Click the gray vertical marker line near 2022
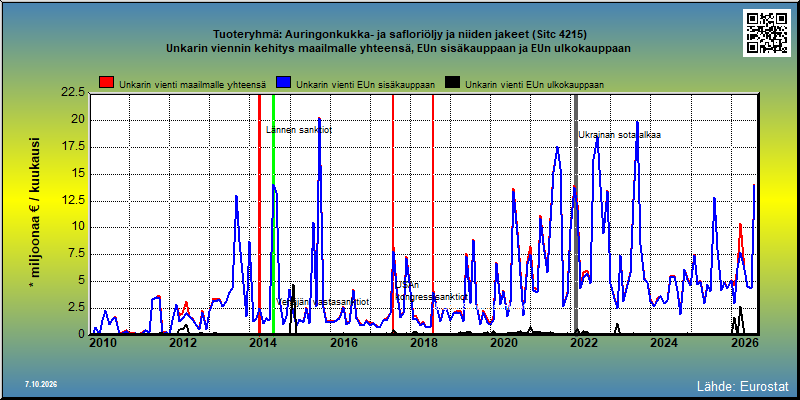This screenshot has height=400, width=800. pyautogui.click(x=576, y=214)
